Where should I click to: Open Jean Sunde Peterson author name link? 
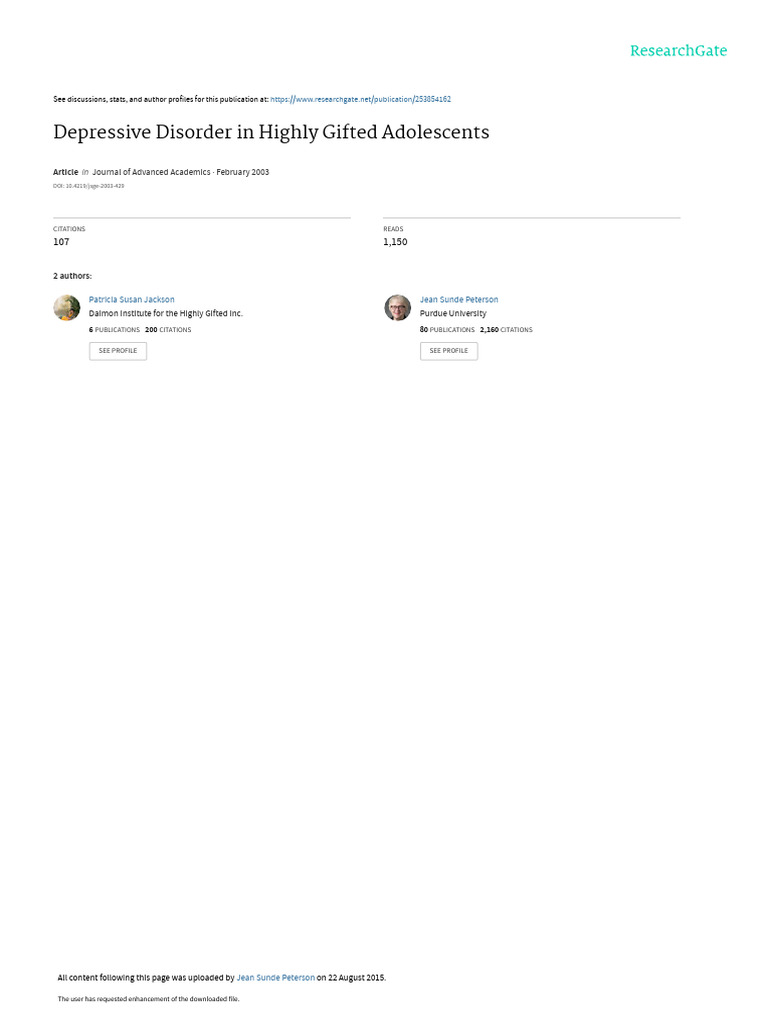459,299
